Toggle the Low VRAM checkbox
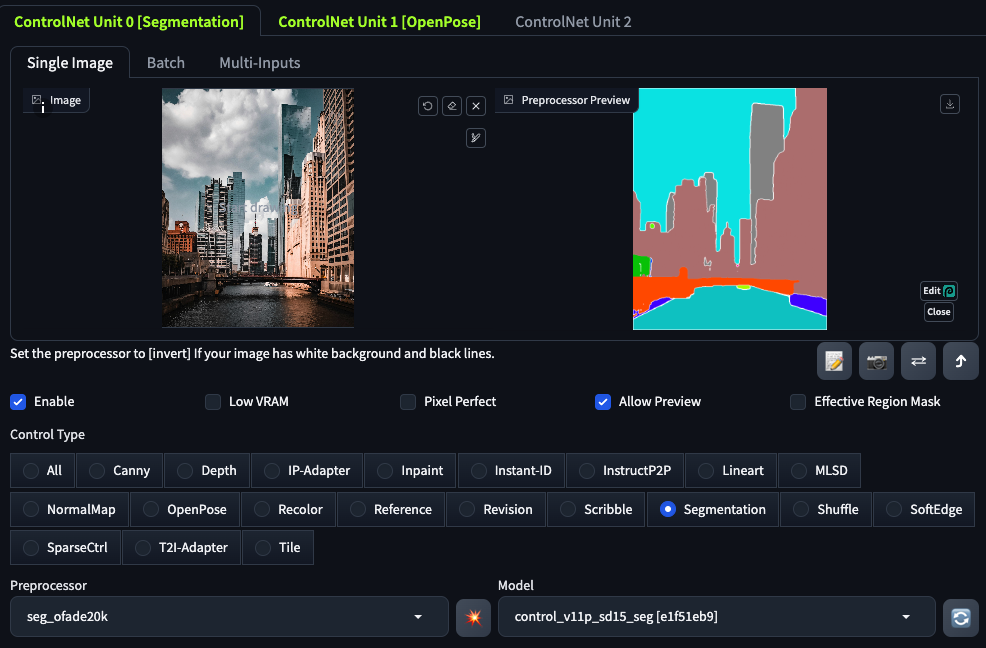This screenshot has width=986, height=648. (x=213, y=402)
